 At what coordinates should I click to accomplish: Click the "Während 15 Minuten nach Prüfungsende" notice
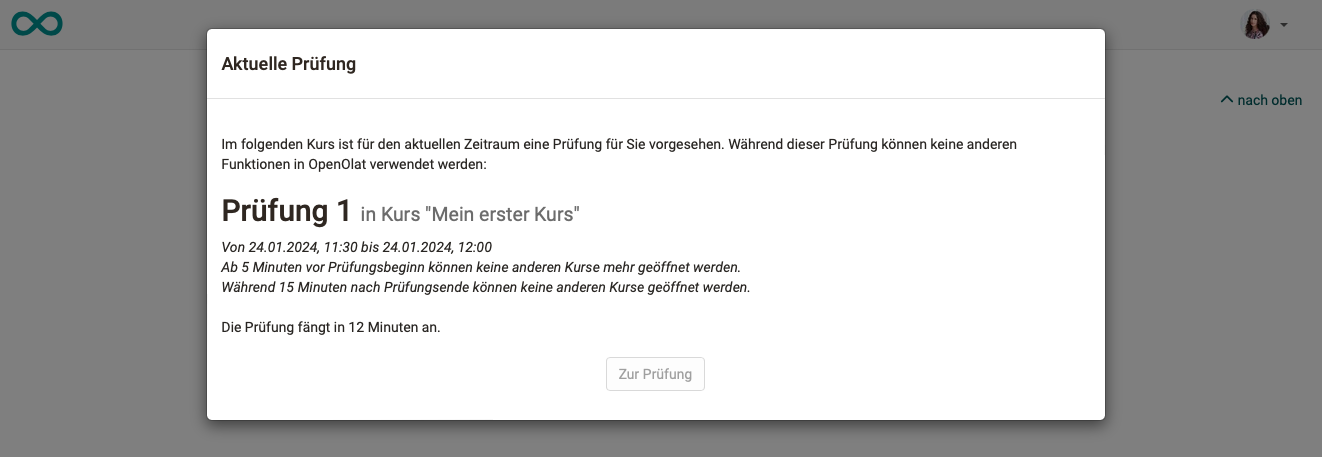click(485, 287)
